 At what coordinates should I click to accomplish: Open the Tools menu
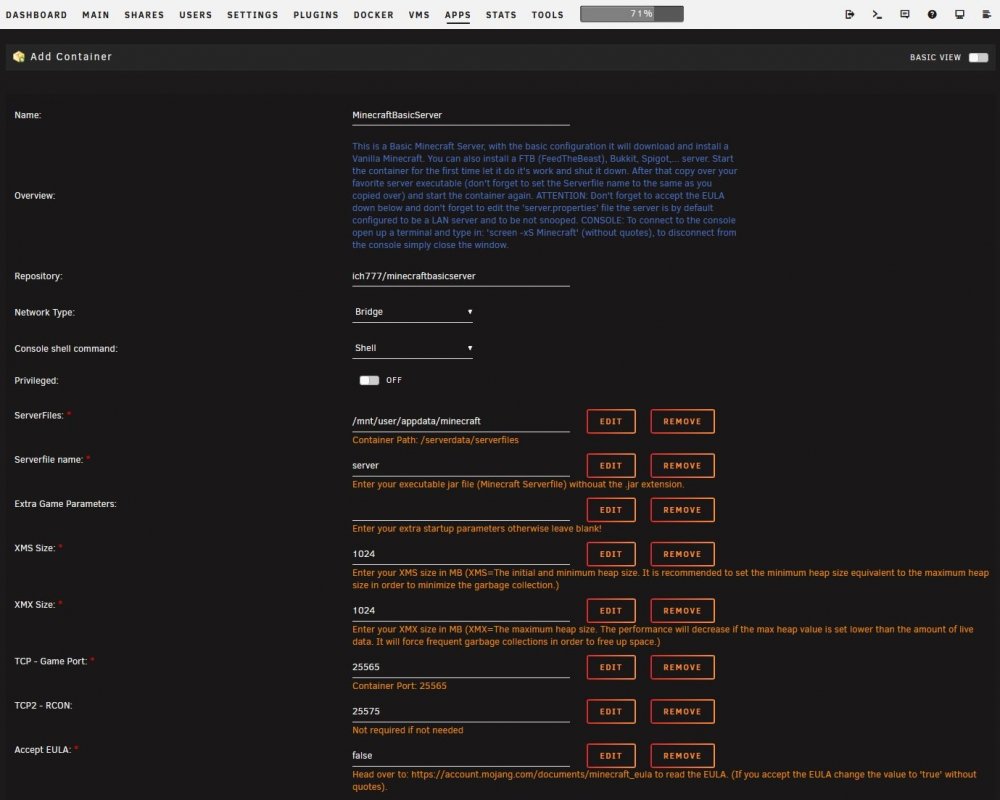[548, 15]
